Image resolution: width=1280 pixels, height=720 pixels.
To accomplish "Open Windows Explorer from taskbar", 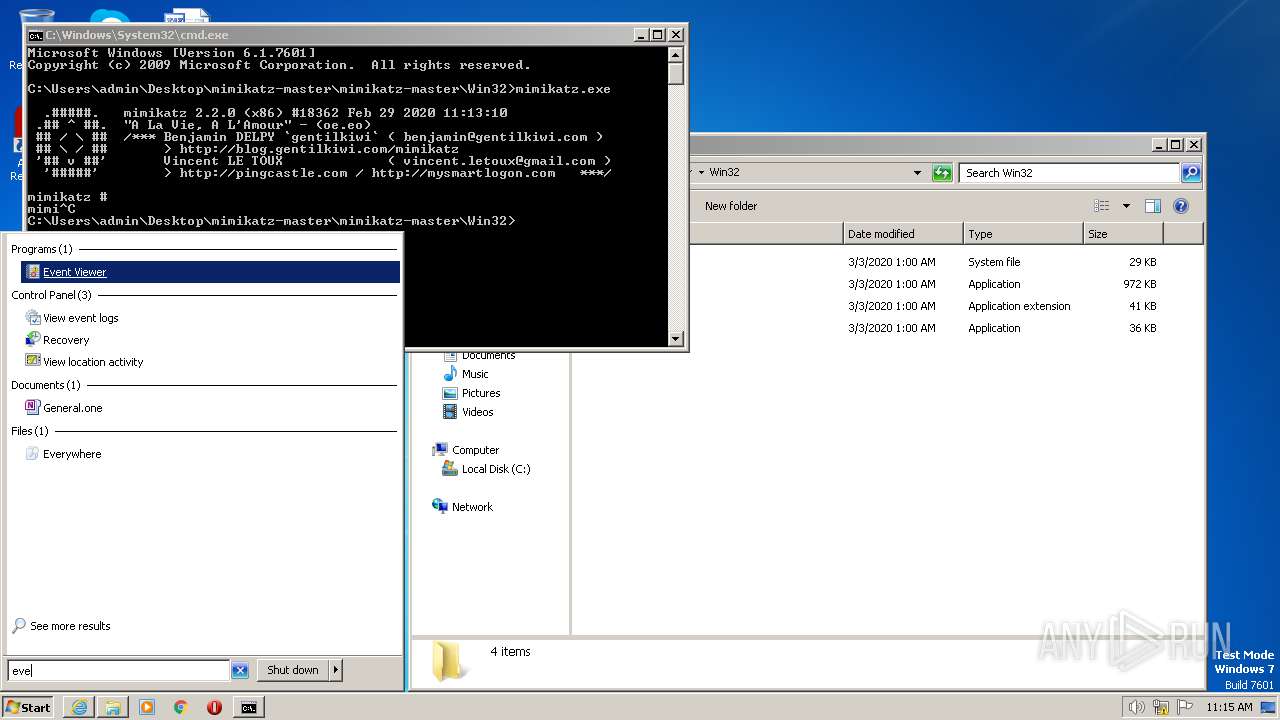I will pyautogui.click(x=113, y=707).
